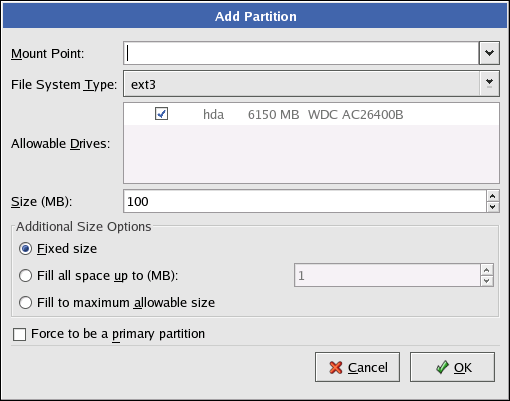The width and height of the screenshot is (510, 401).
Task: Click down arrow of fill-space spinner
Action: [x=487, y=281]
